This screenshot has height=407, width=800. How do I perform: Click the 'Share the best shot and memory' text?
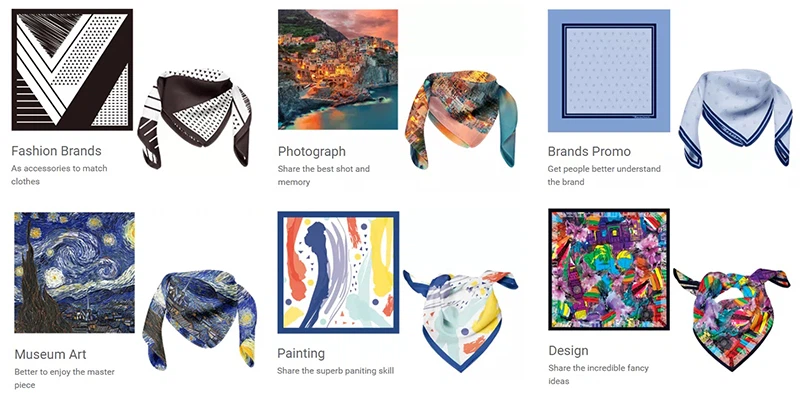coord(323,175)
